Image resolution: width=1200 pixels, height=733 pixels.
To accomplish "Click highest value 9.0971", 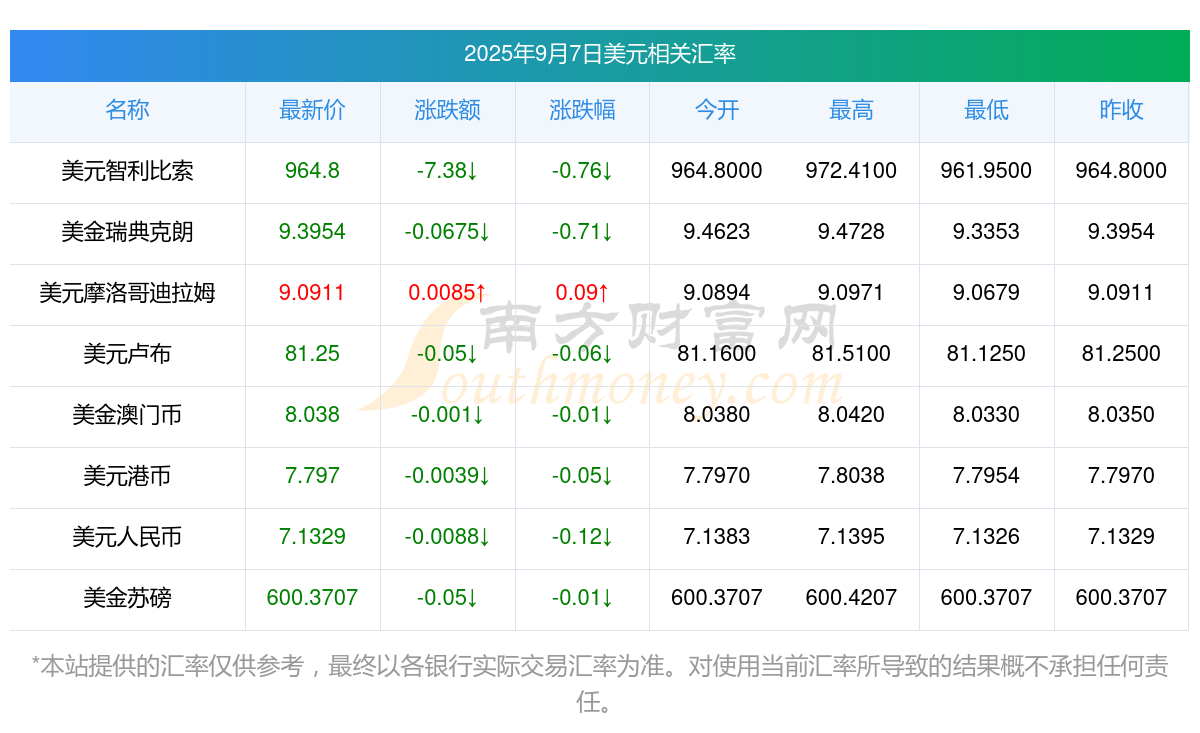I will coord(851,293).
